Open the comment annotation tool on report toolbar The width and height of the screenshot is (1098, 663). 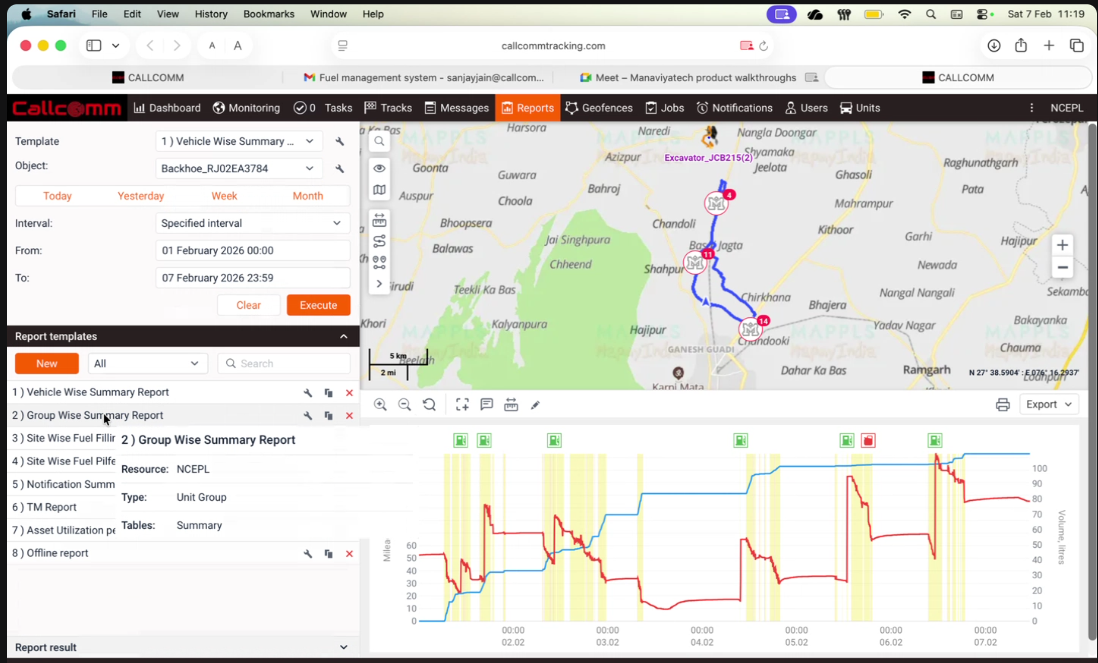486,404
